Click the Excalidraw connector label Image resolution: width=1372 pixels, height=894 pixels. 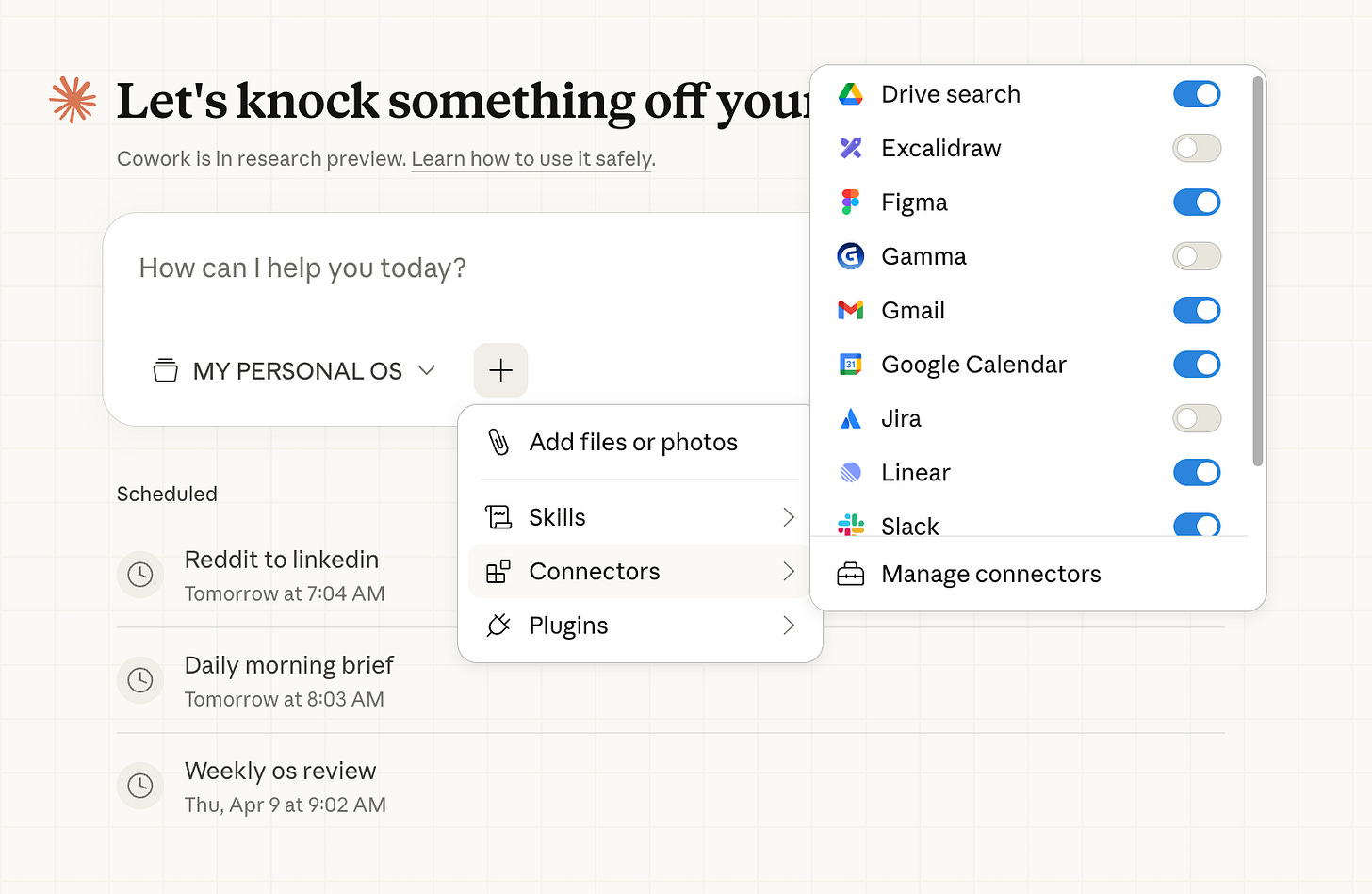tap(941, 148)
